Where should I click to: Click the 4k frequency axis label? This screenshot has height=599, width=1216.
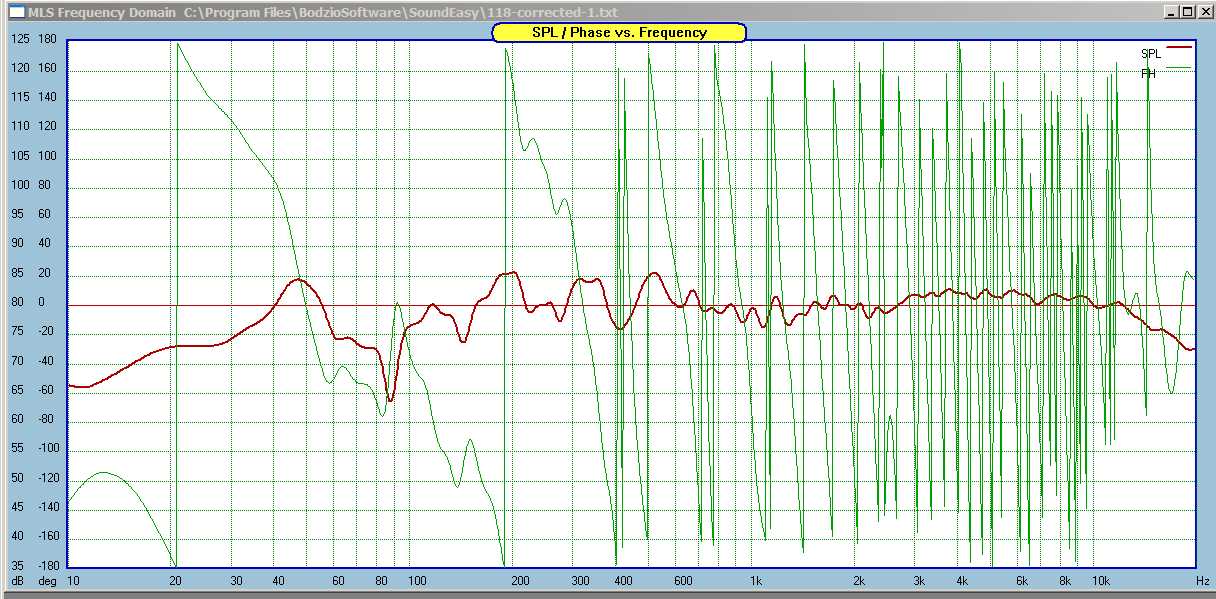click(961, 580)
